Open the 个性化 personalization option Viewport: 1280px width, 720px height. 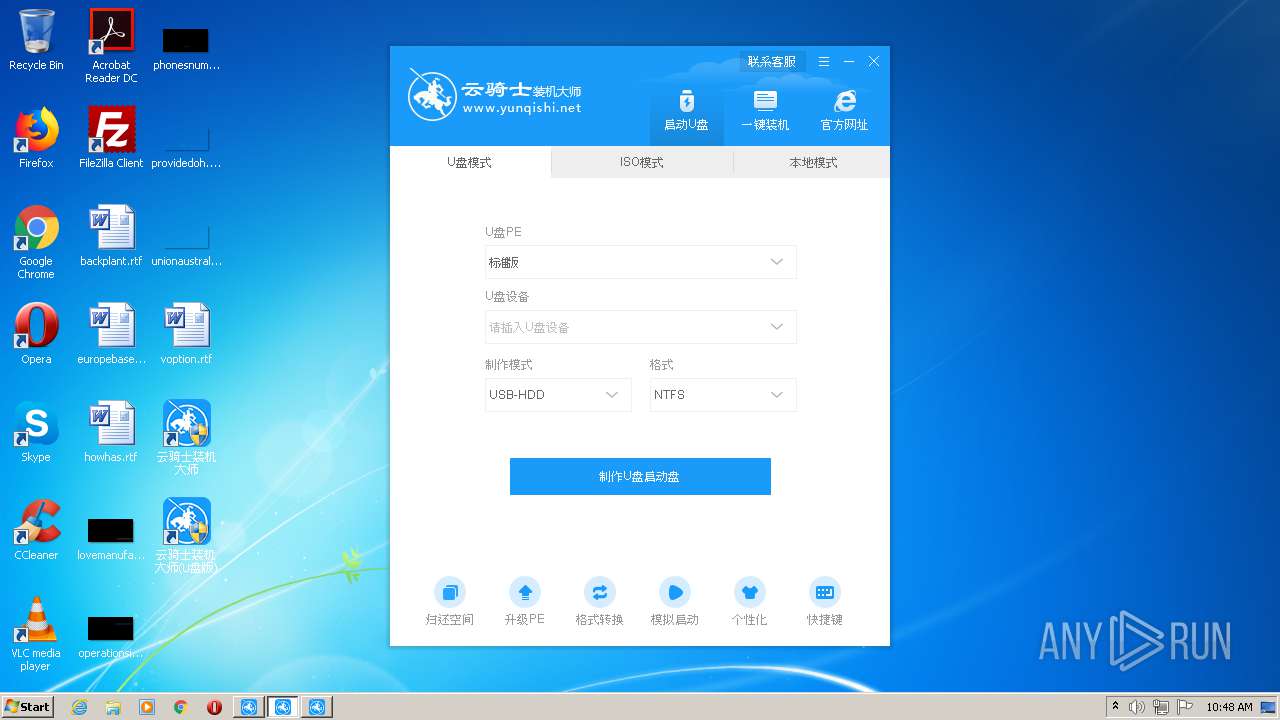pyautogui.click(x=749, y=602)
